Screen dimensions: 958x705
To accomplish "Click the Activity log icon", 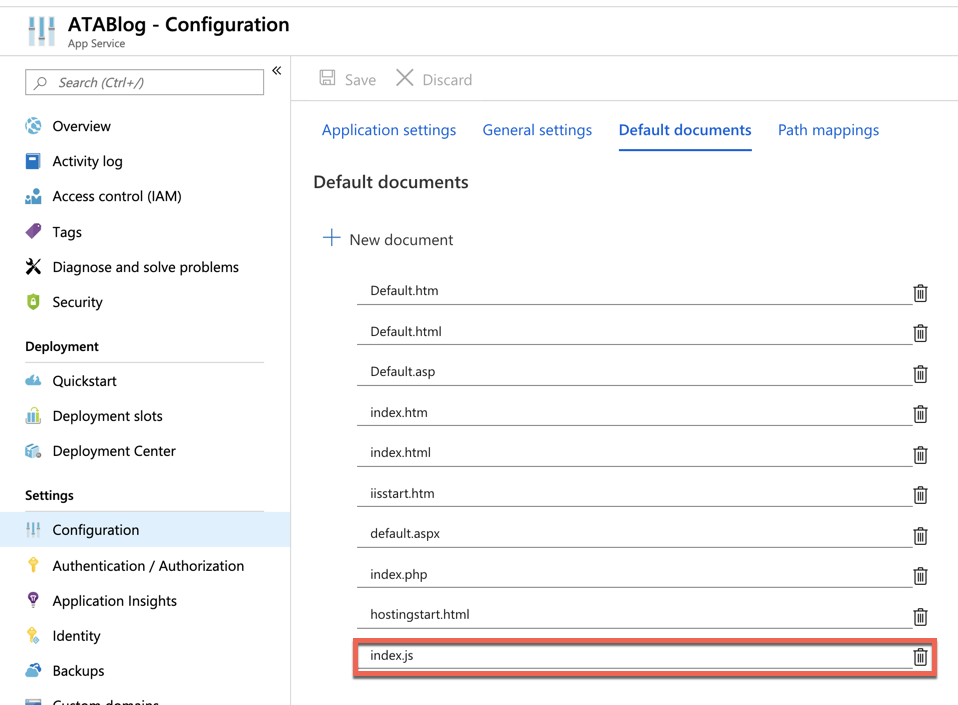I will [33, 161].
